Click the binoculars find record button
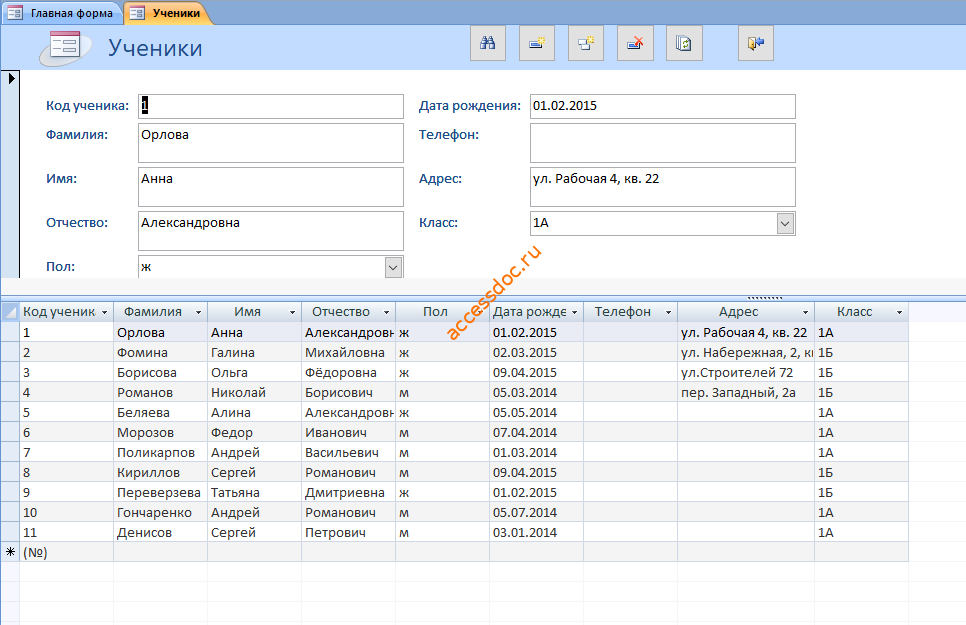Viewport: 966px width, 625px height. [488, 43]
